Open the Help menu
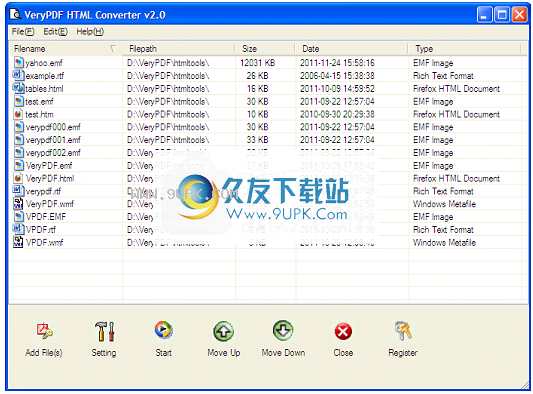Image resolution: width=533 pixels, height=394 pixels. [x=90, y=32]
